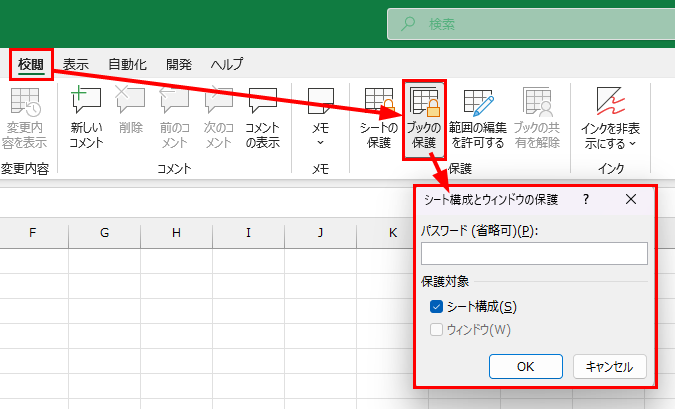Click ブックの共有を解除 icon
This screenshot has width=675, height=409.
(537, 118)
